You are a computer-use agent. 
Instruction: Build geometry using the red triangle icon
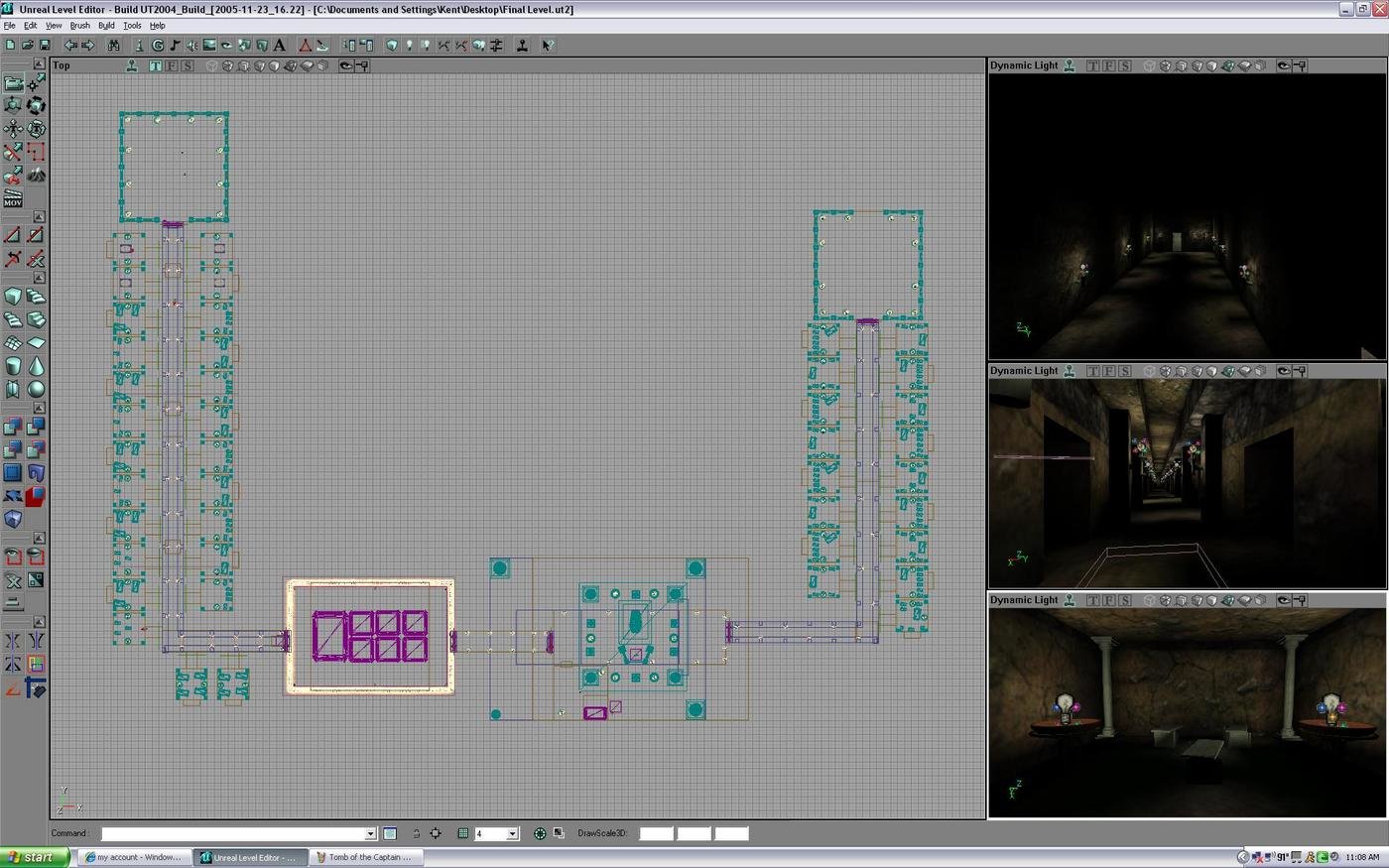tap(304, 45)
